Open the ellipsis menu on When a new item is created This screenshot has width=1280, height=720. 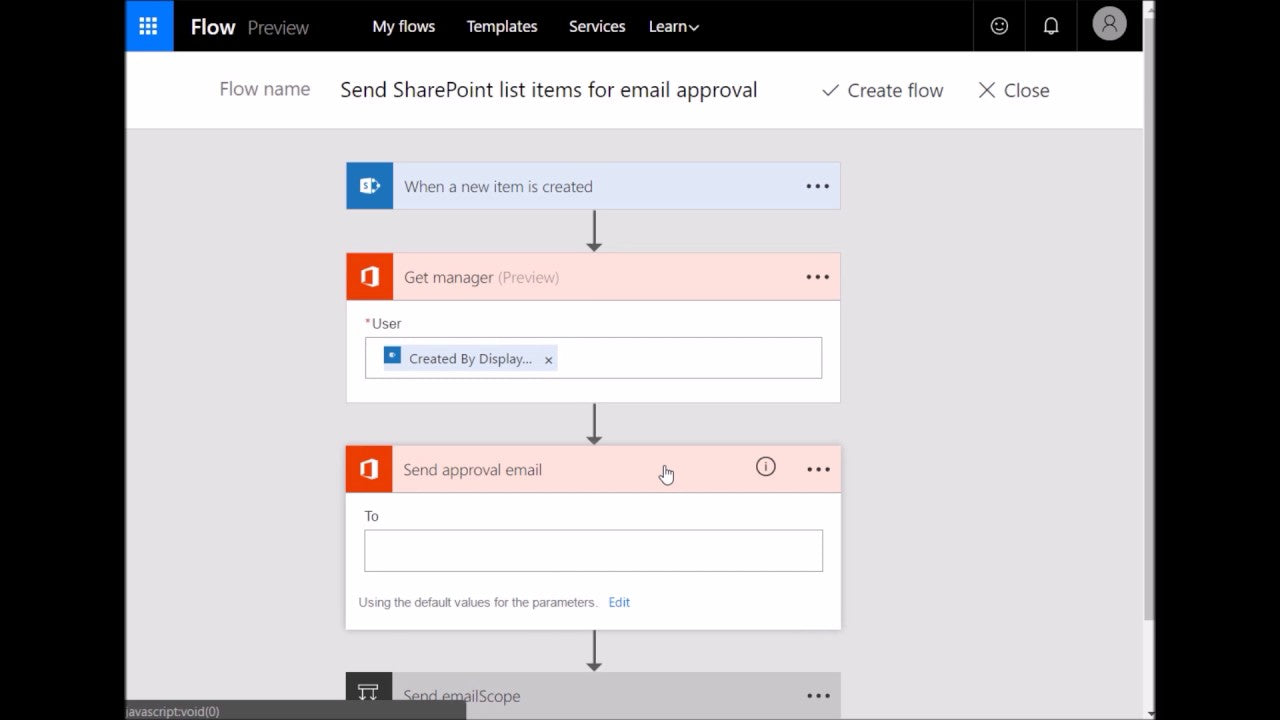[817, 186]
